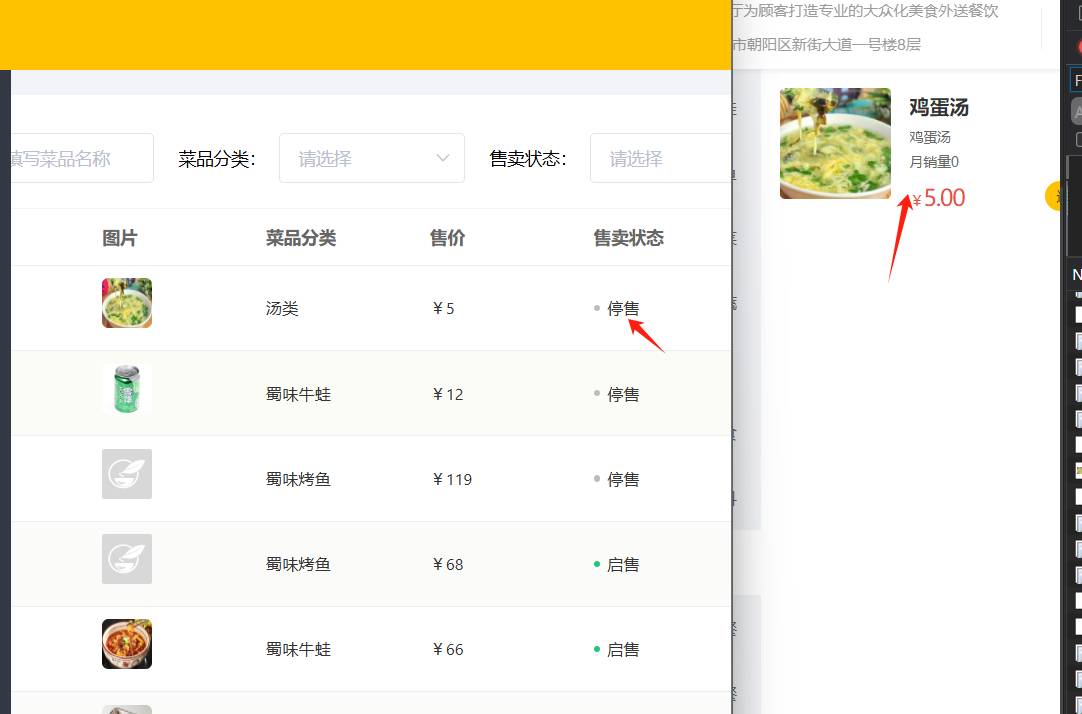This screenshot has width=1082, height=714.
Task: Click the 图片 column header
Action: coord(120,238)
